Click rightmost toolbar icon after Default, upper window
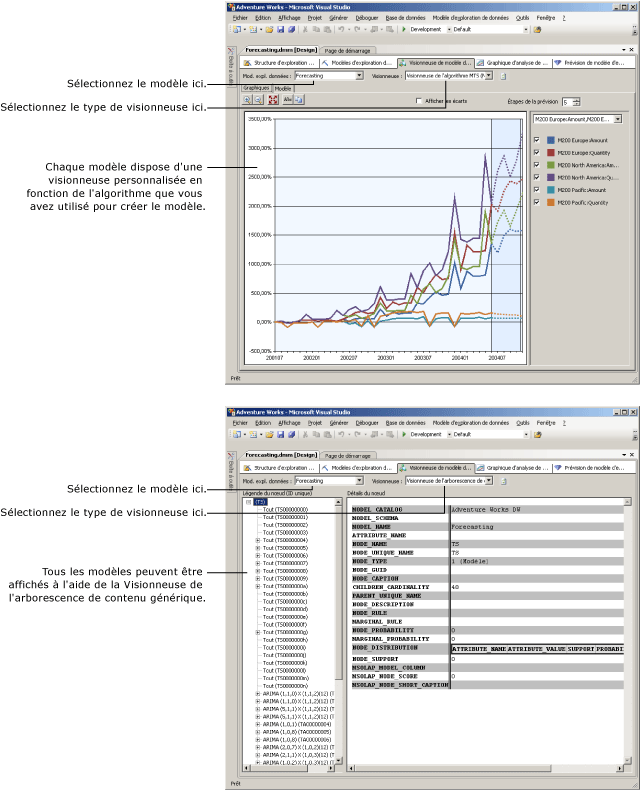The height and width of the screenshot is (790, 641). (x=537, y=30)
